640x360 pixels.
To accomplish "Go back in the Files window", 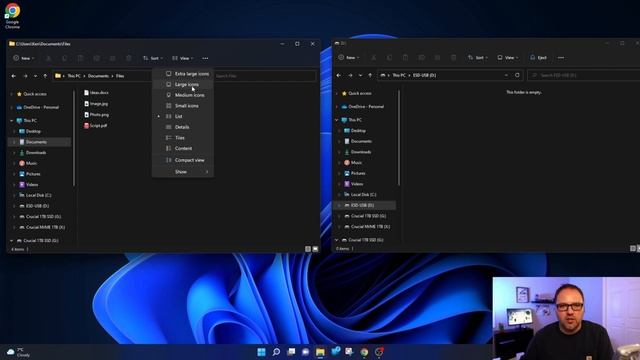I will click(x=13, y=76).
